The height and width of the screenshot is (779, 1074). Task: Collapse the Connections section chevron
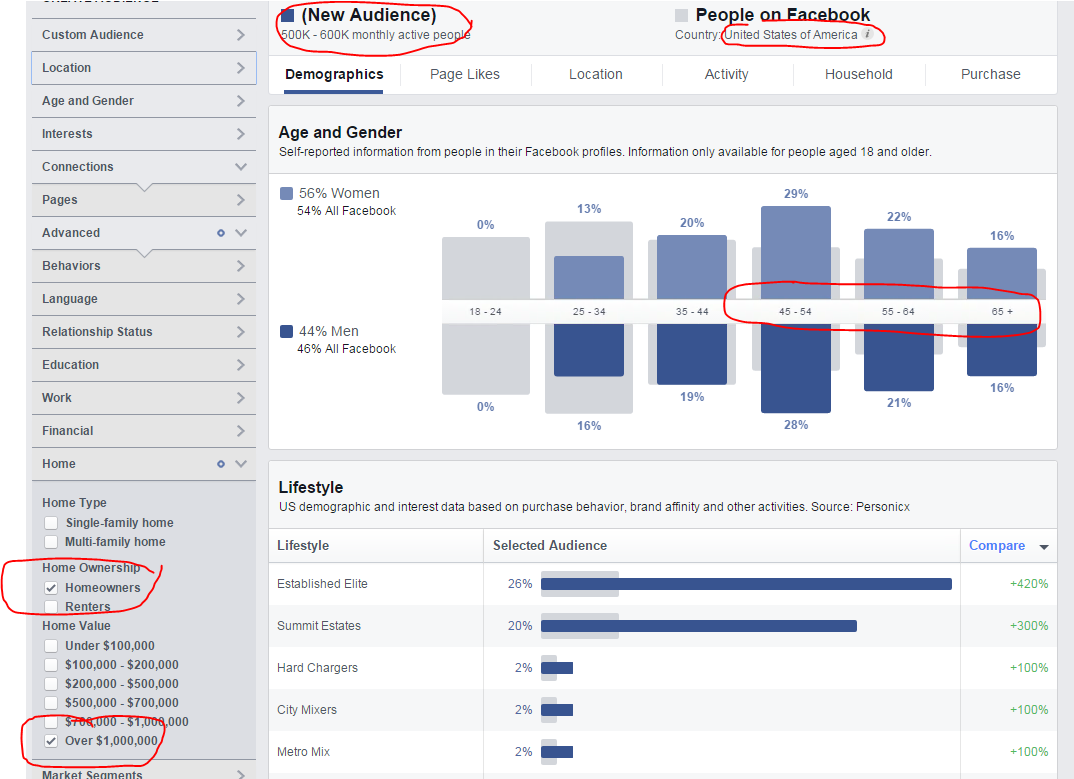point(240,167)
